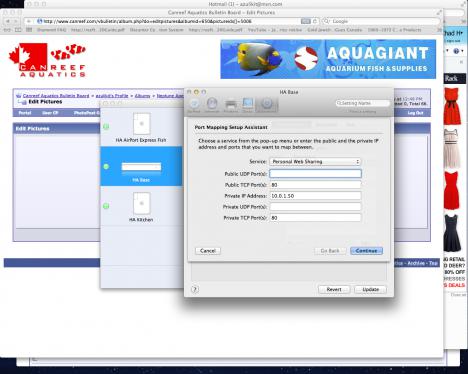Open the Albums breadcrumb link
Viewport: 468px width, 374px height.
click(143, 96)
